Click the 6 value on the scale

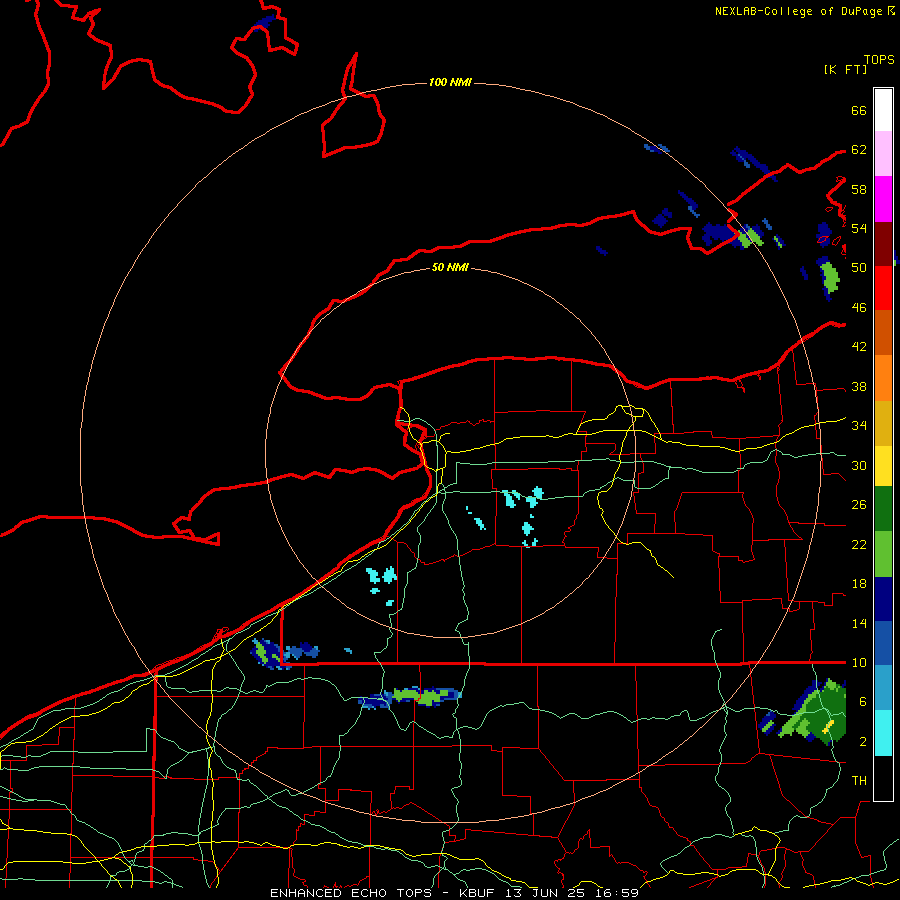863,702
